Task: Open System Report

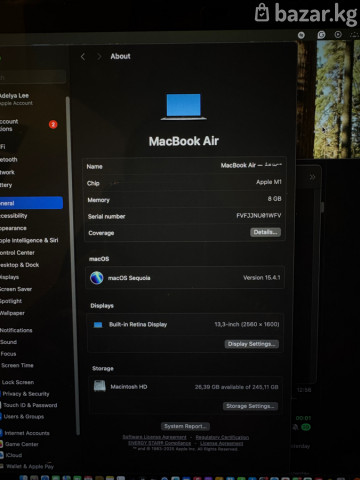Action: 185,426
